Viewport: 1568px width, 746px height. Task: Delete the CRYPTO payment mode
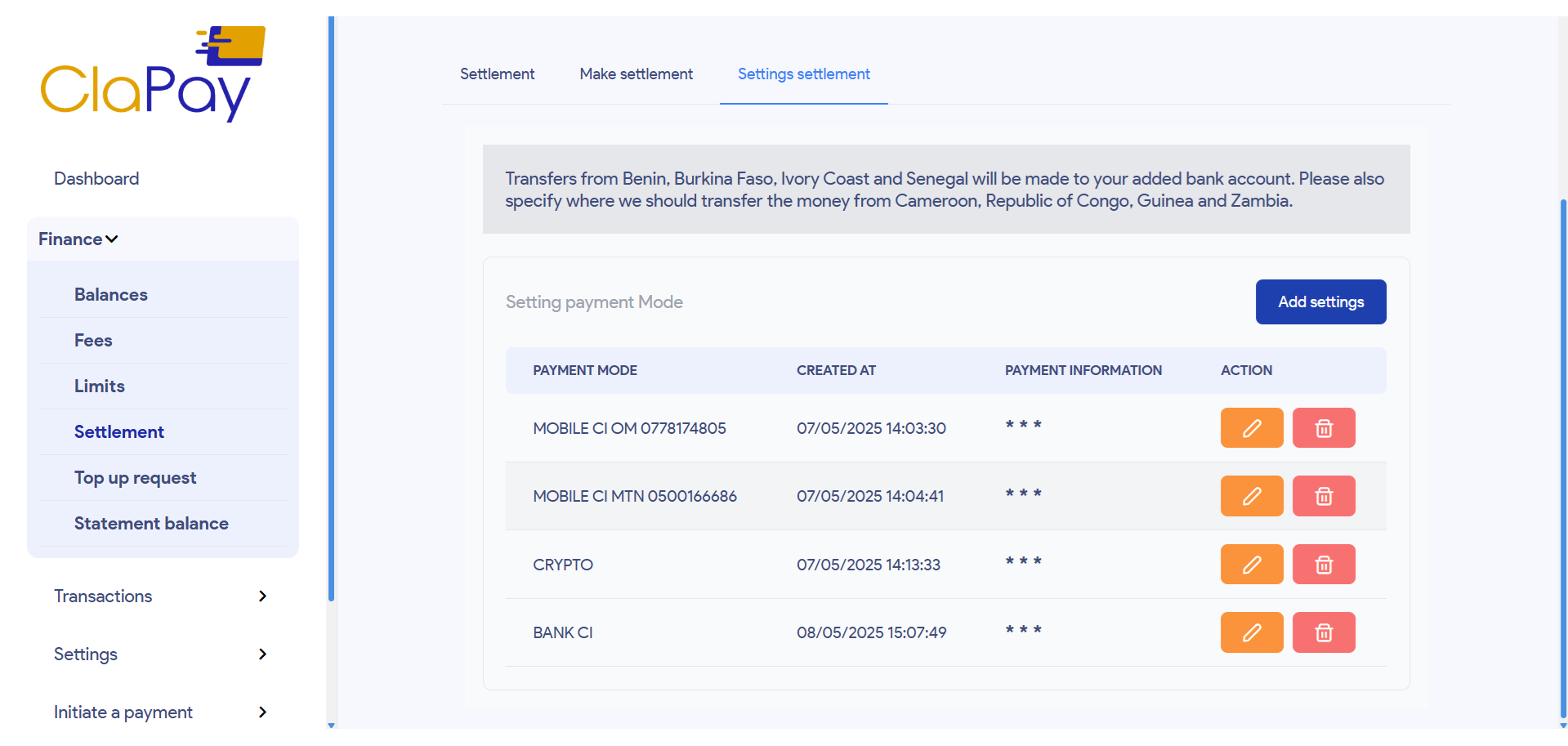[x=1323, y=564]
